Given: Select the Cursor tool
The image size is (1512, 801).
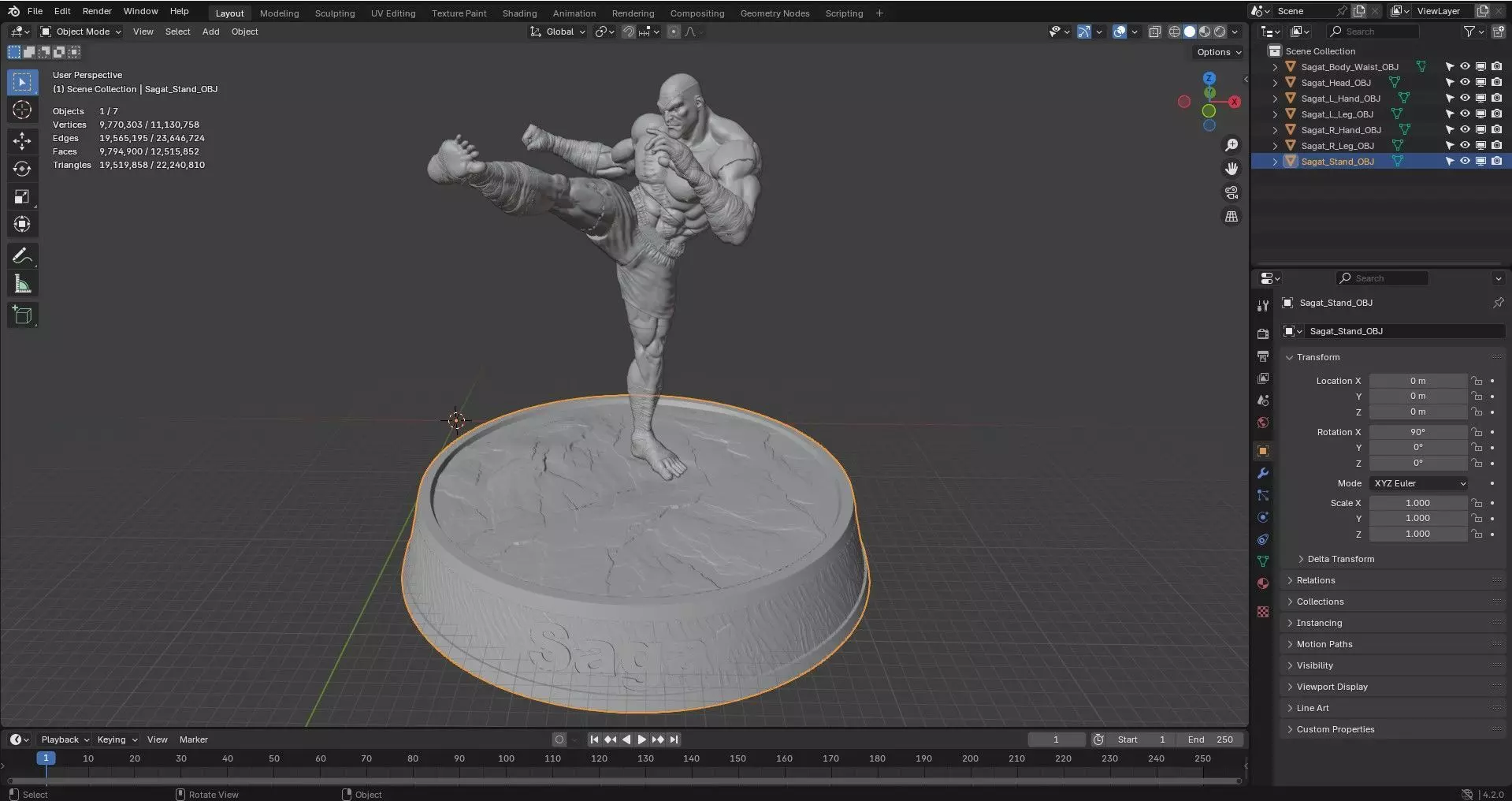Looking at the screenshot, I should (x=22, y=110).
